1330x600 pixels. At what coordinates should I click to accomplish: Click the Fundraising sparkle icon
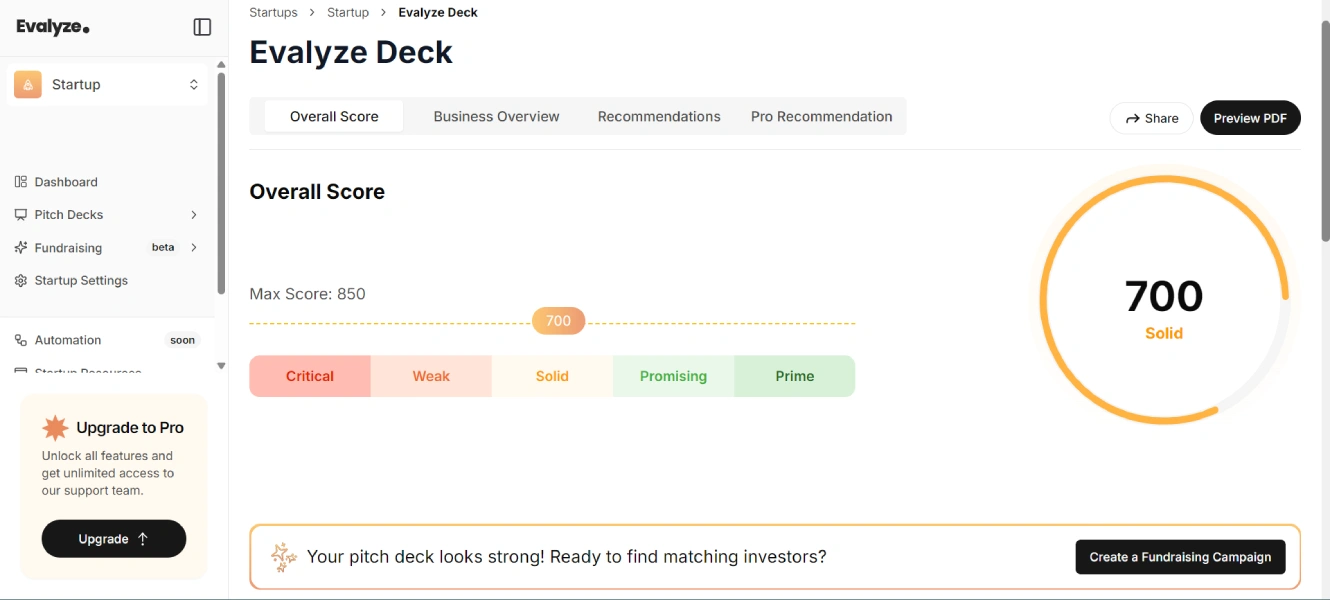pos(21,248)
